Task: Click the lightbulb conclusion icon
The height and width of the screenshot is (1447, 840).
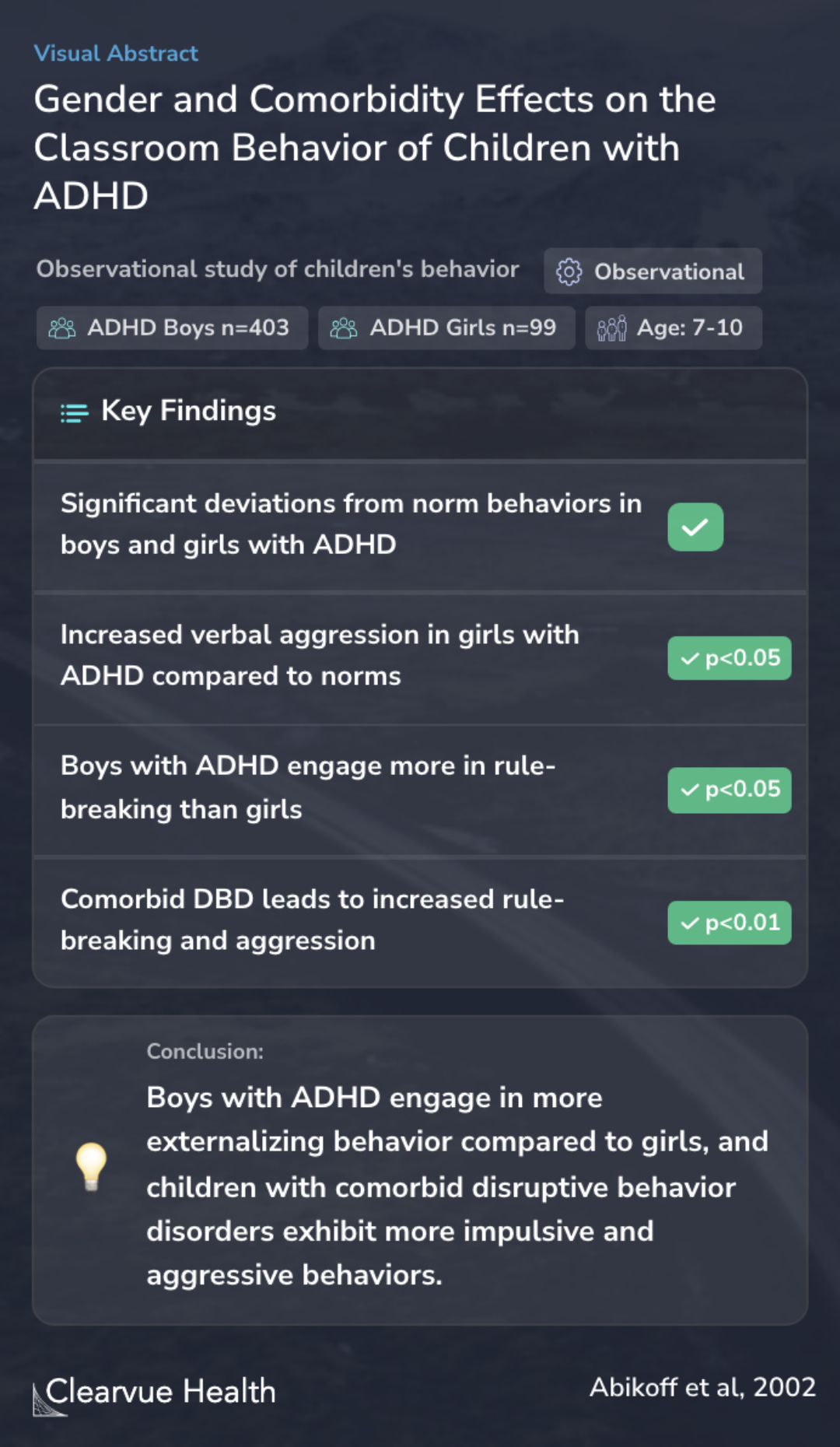Action: [91, 1167]
